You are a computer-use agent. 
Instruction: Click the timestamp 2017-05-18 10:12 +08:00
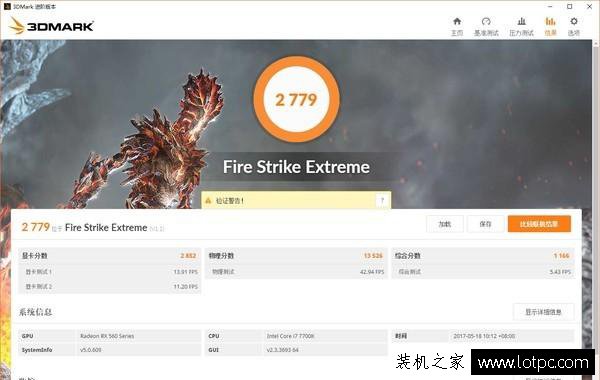click(x=484, y=336)
